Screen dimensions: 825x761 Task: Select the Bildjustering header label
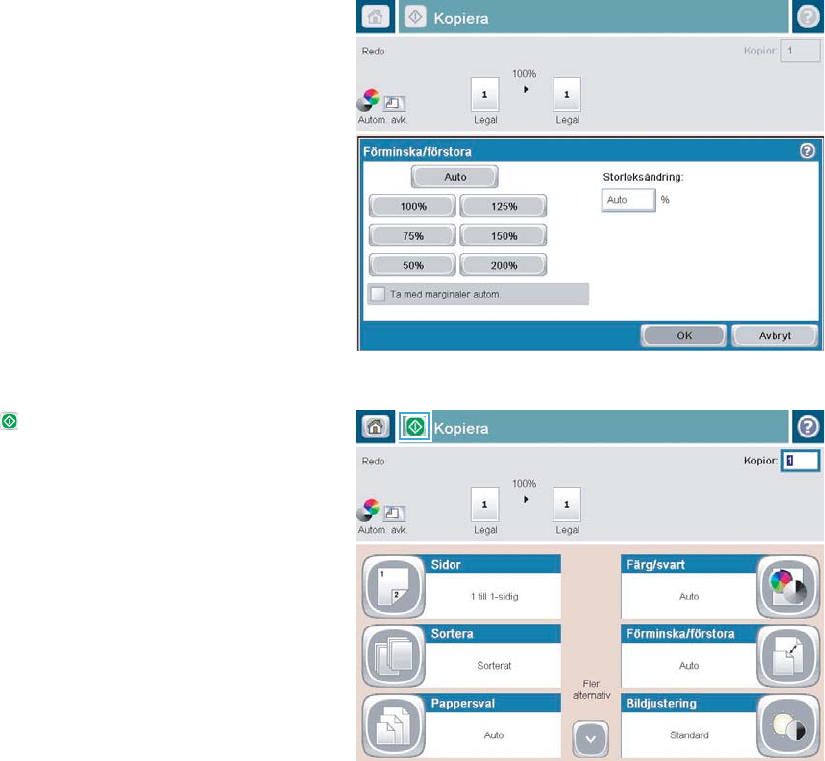(x=661, y=704)
